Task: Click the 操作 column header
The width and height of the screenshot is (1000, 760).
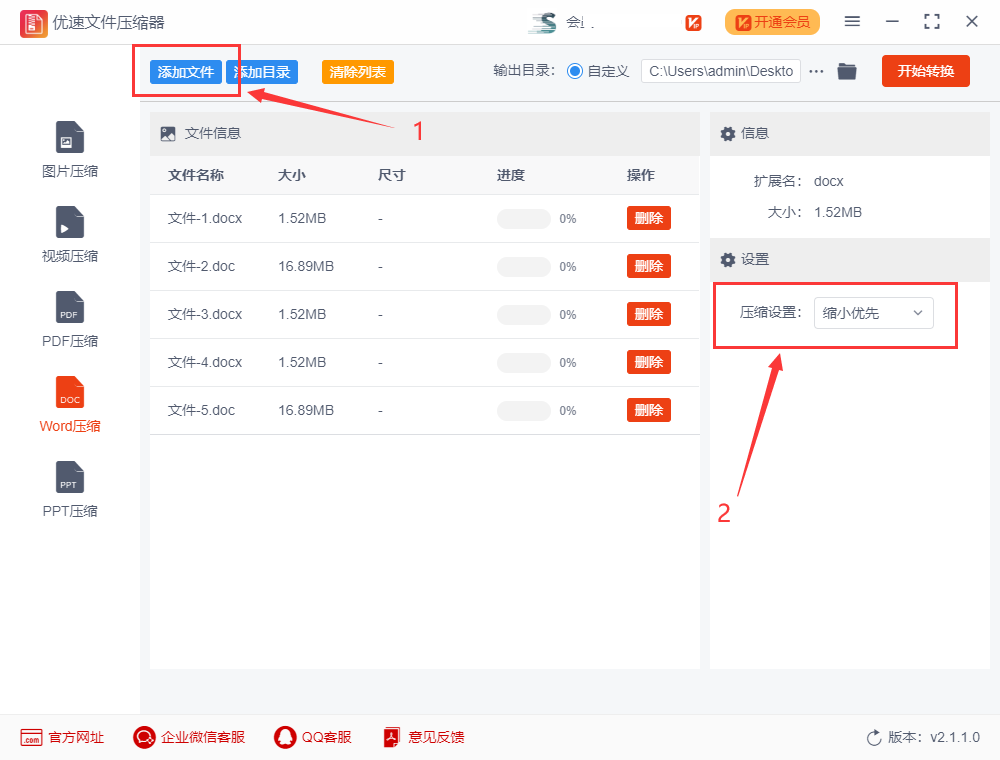Action: [x=640, y=175]
